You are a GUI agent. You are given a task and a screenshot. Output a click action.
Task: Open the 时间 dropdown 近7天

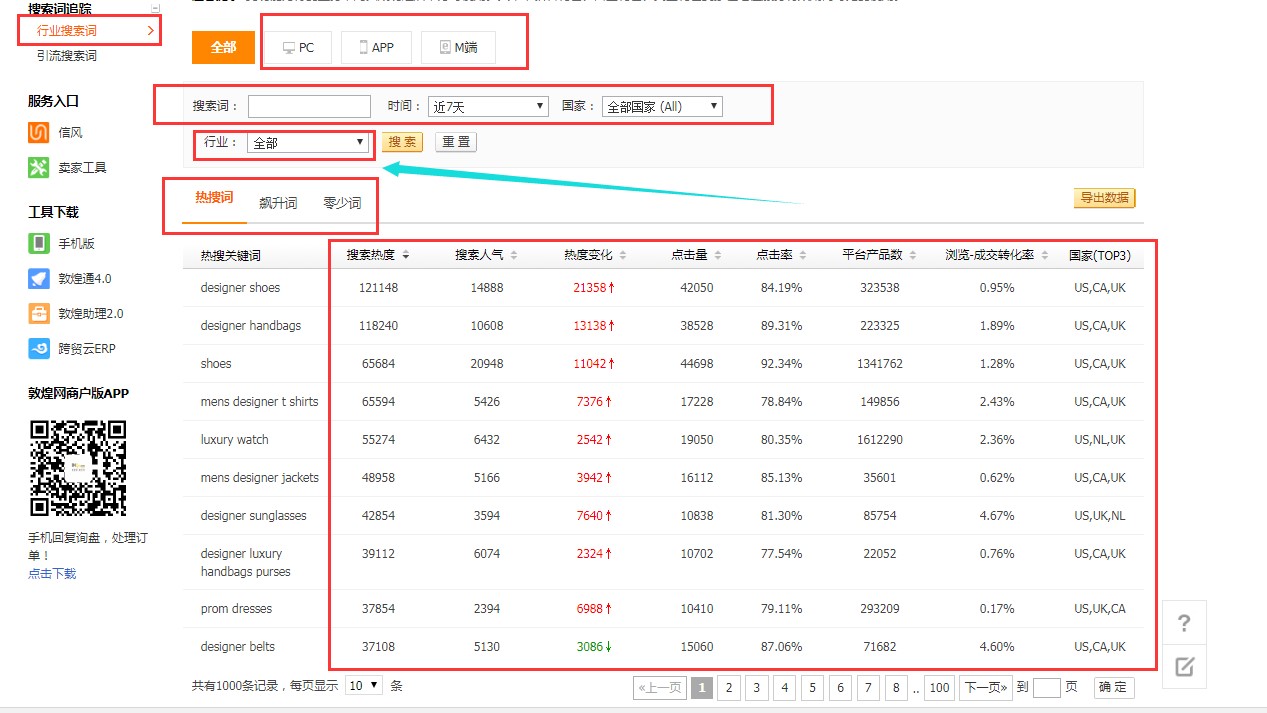(488, 106)
